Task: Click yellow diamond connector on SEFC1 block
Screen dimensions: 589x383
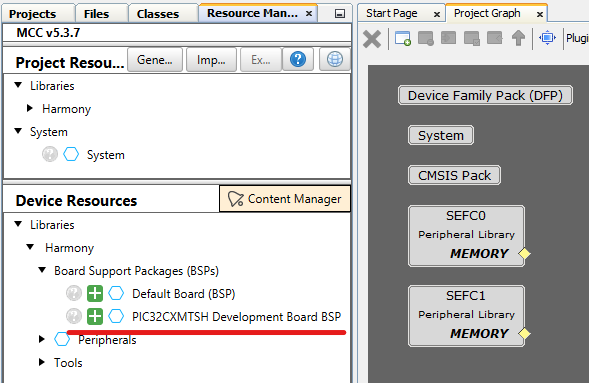Action: coord(524,333)
